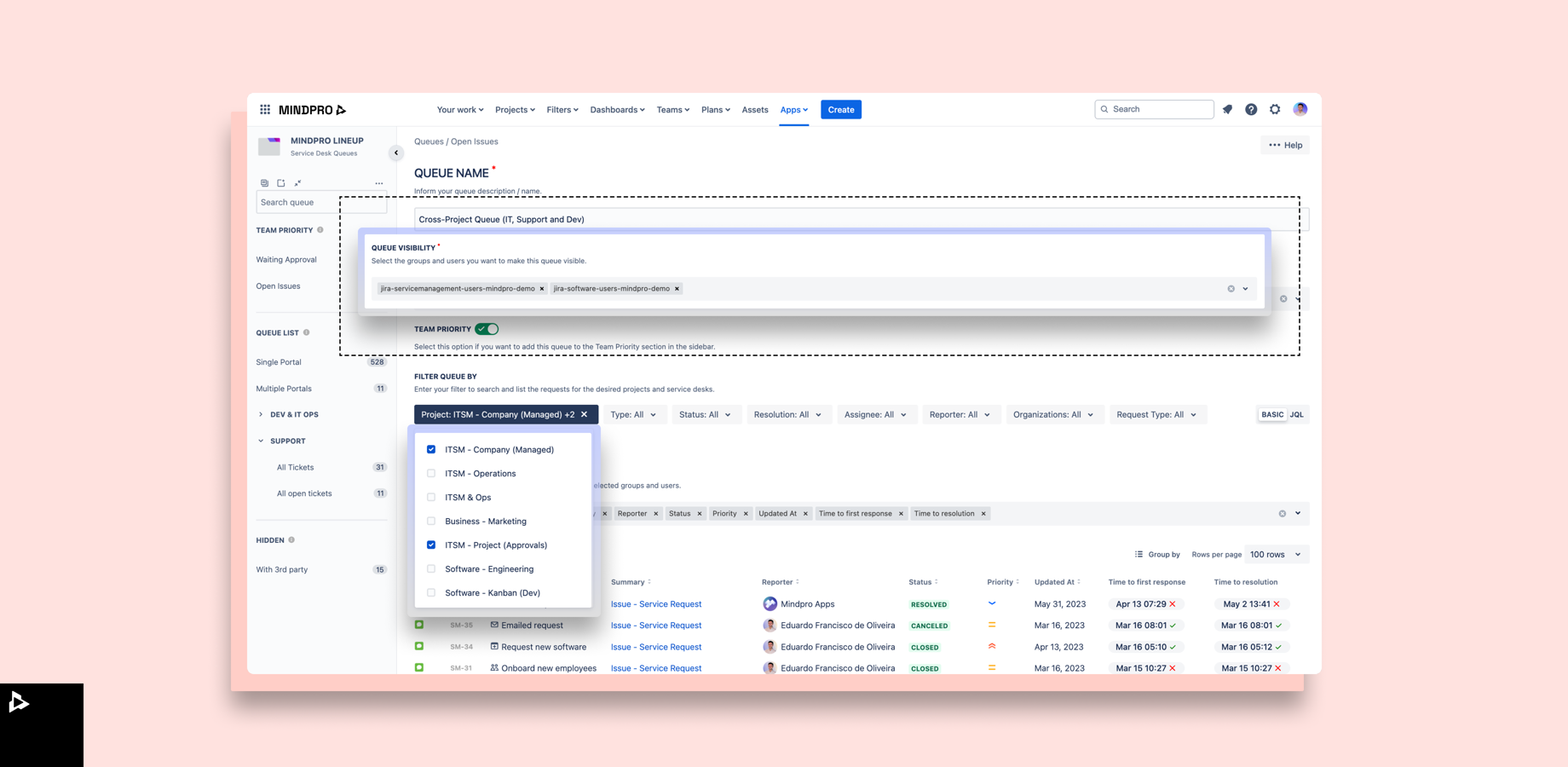
Task: Open the Issue - Service Request link for SM-34
Action: 656,646
